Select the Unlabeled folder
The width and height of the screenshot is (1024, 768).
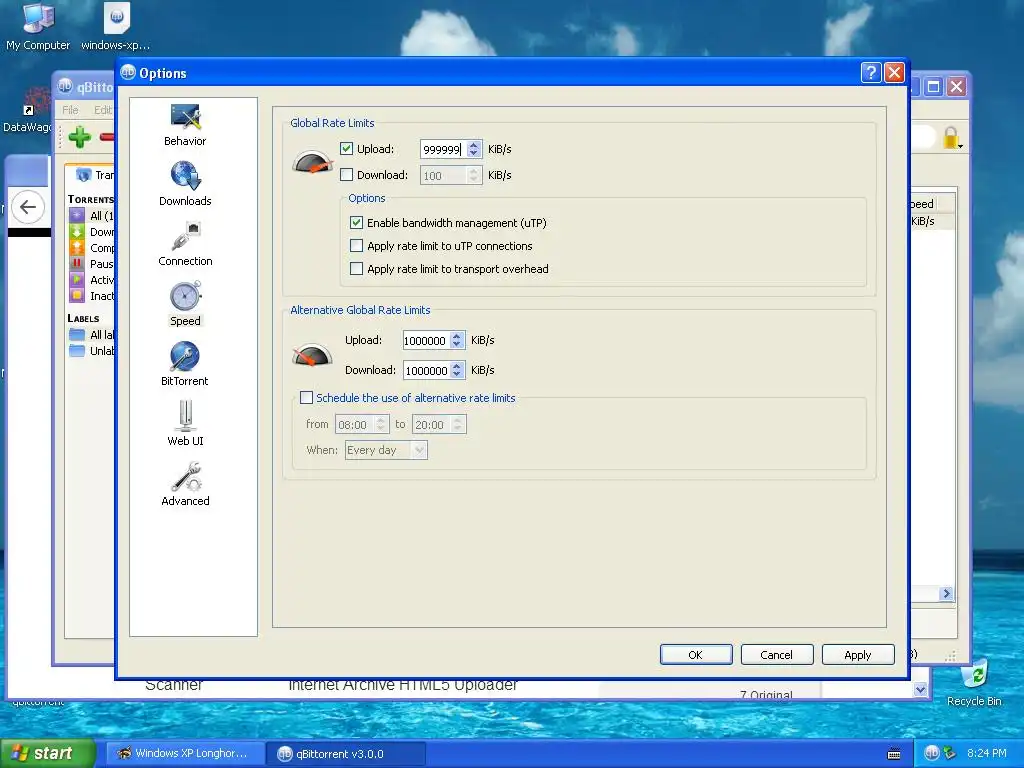coord(92,351)
